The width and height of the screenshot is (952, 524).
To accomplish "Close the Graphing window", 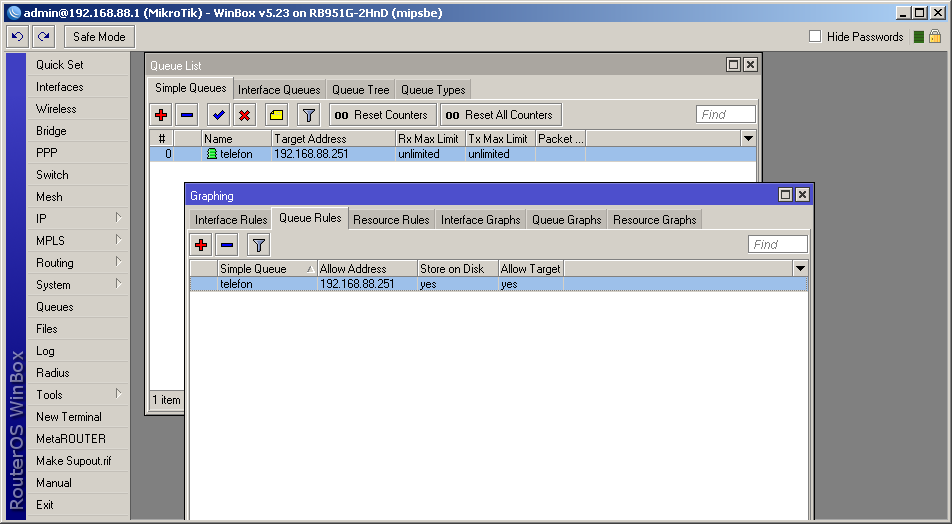I will click(802, 194).
